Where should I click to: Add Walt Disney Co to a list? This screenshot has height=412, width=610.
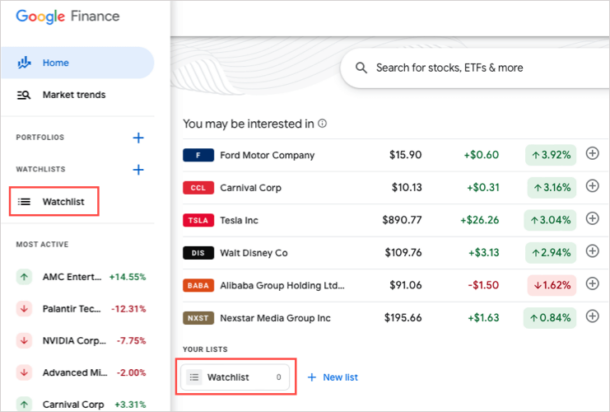592,251
